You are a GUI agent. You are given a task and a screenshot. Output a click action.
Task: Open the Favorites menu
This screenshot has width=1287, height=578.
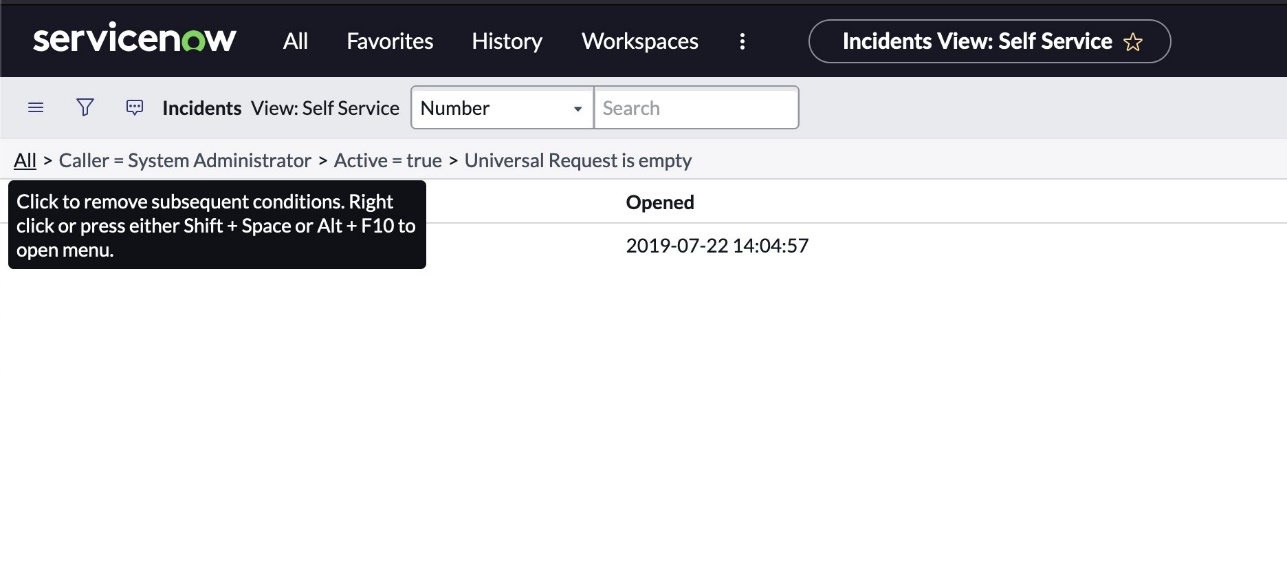coord(390,41)
